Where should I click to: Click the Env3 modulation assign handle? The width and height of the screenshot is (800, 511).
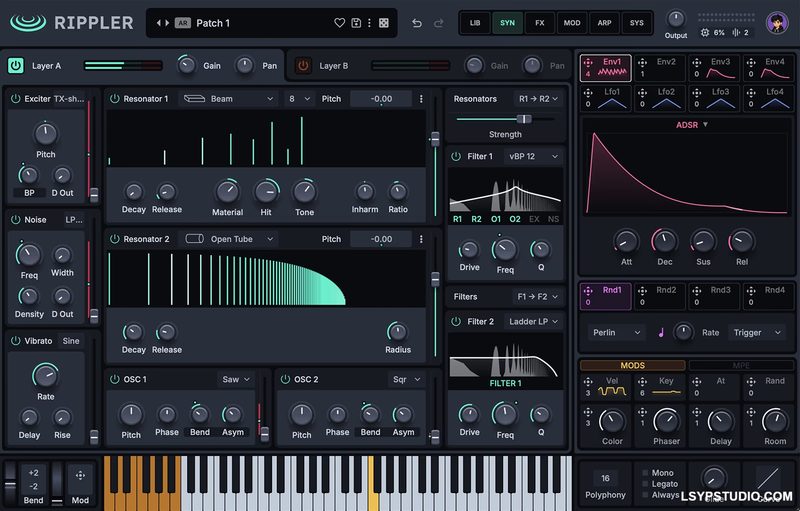coord(696,62)
